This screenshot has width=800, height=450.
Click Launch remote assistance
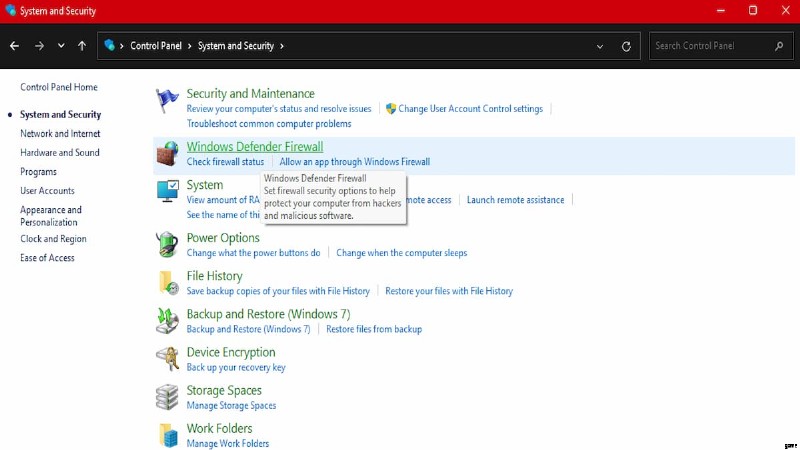point(515,200)
